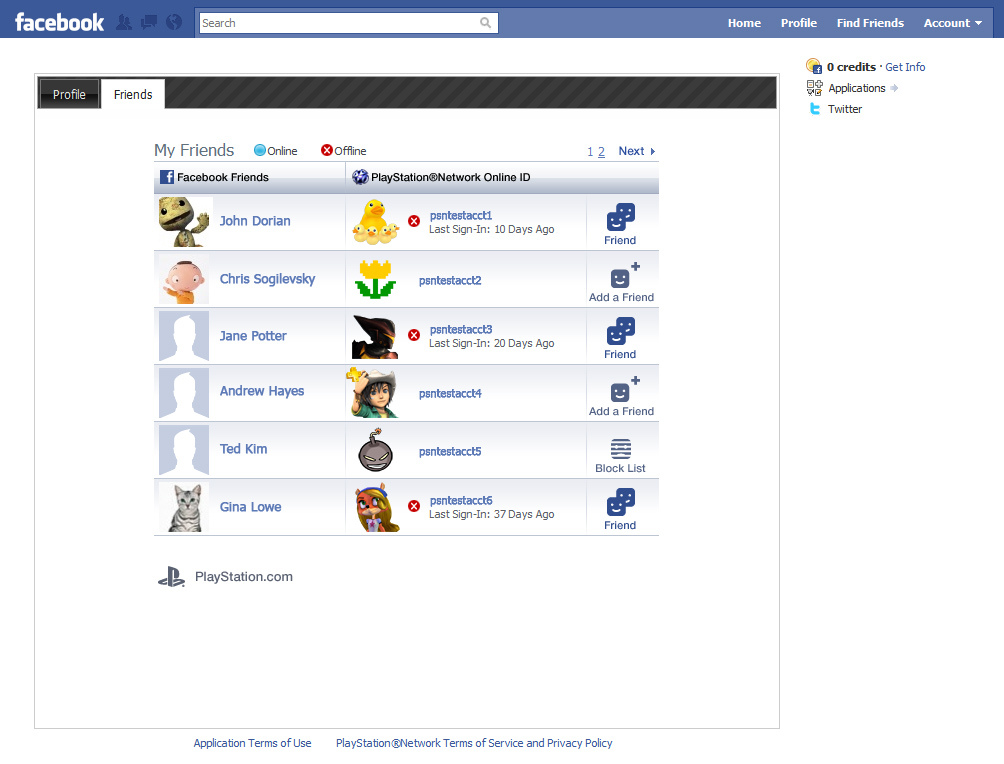
Task: Click Block List icon for Ted Kim
Action: 620,449
